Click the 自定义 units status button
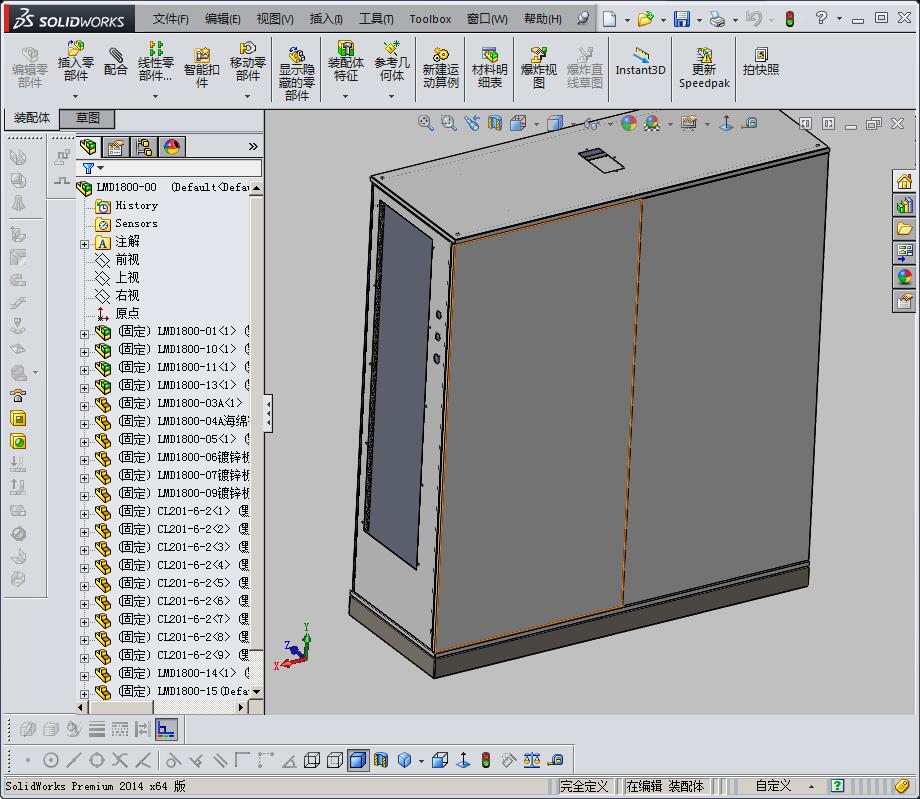Screen dimensions: 920x799 click(773, 786)
